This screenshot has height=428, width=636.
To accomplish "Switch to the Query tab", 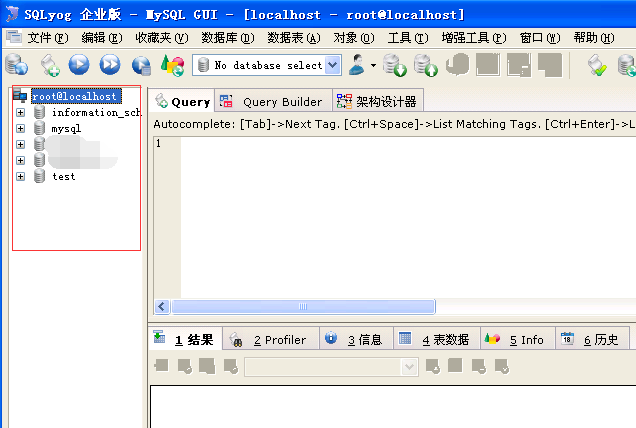I will 183,101.
